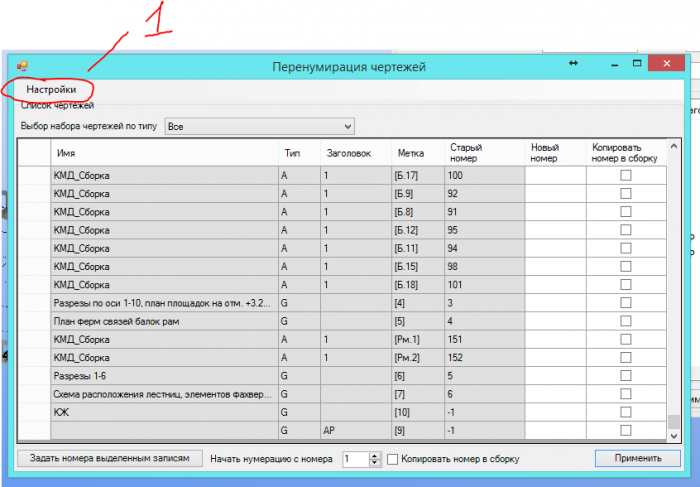Select the КЖ name cell

[x=164, y=412]
